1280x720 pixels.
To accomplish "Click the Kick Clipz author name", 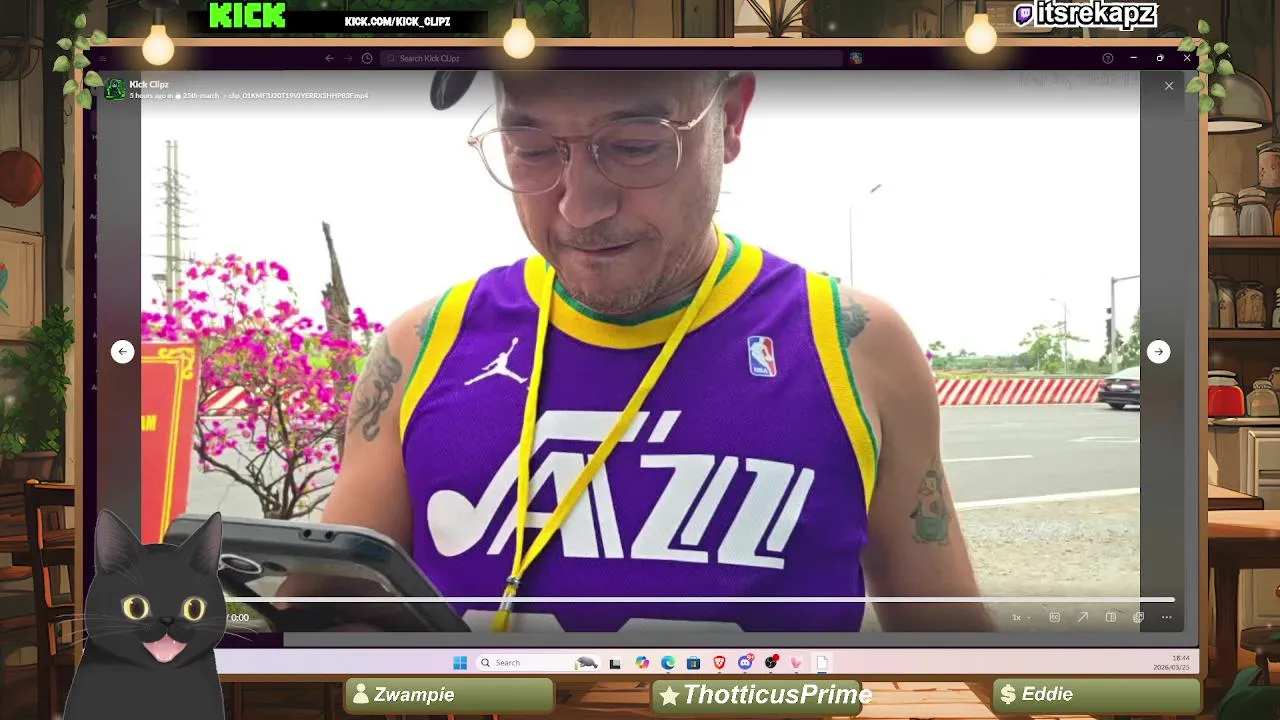I will coord(149,85).
